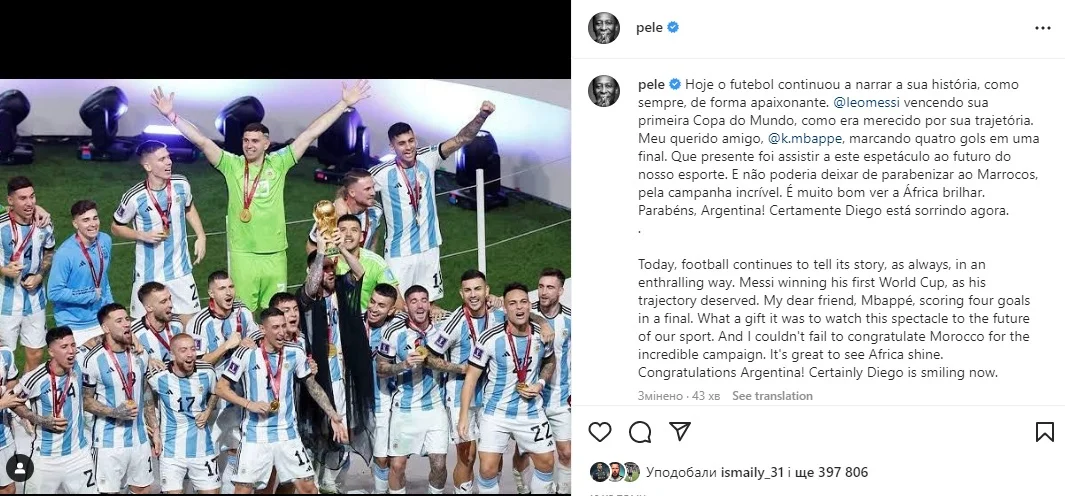
Task: Click the edited 43 min timestamp
Action: 678,395
